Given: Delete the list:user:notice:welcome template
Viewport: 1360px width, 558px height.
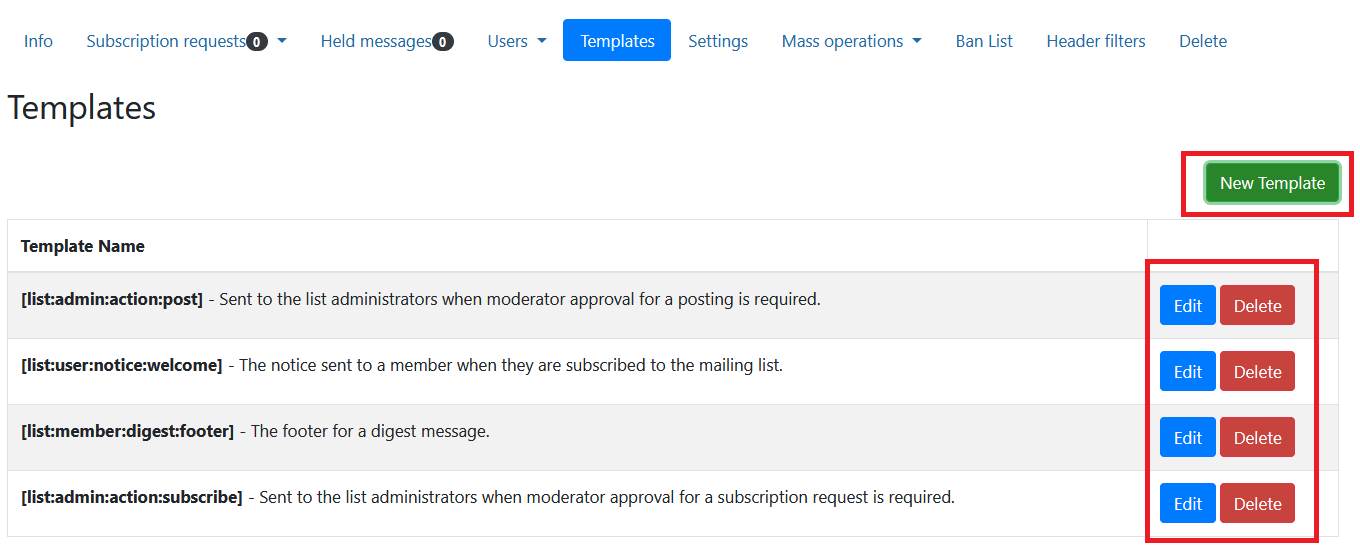Looking at the screenshot, I should pyautogui.click(x=1257, y=372).
